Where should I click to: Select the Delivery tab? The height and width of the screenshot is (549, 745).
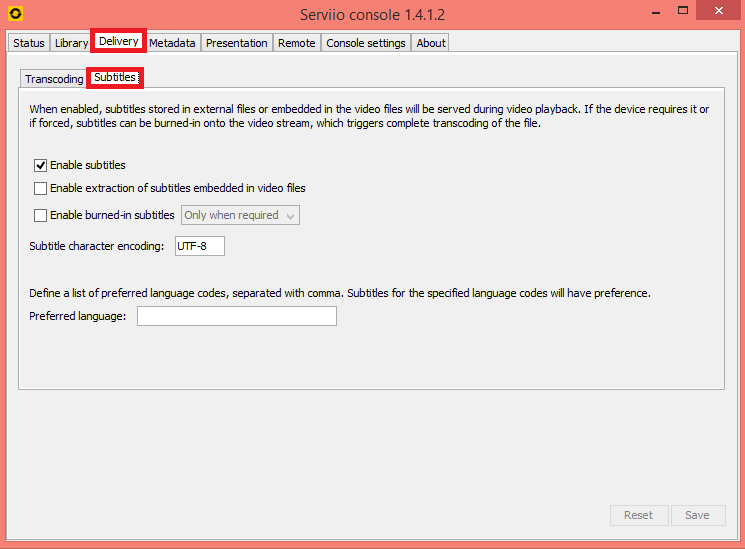[119, 42]
